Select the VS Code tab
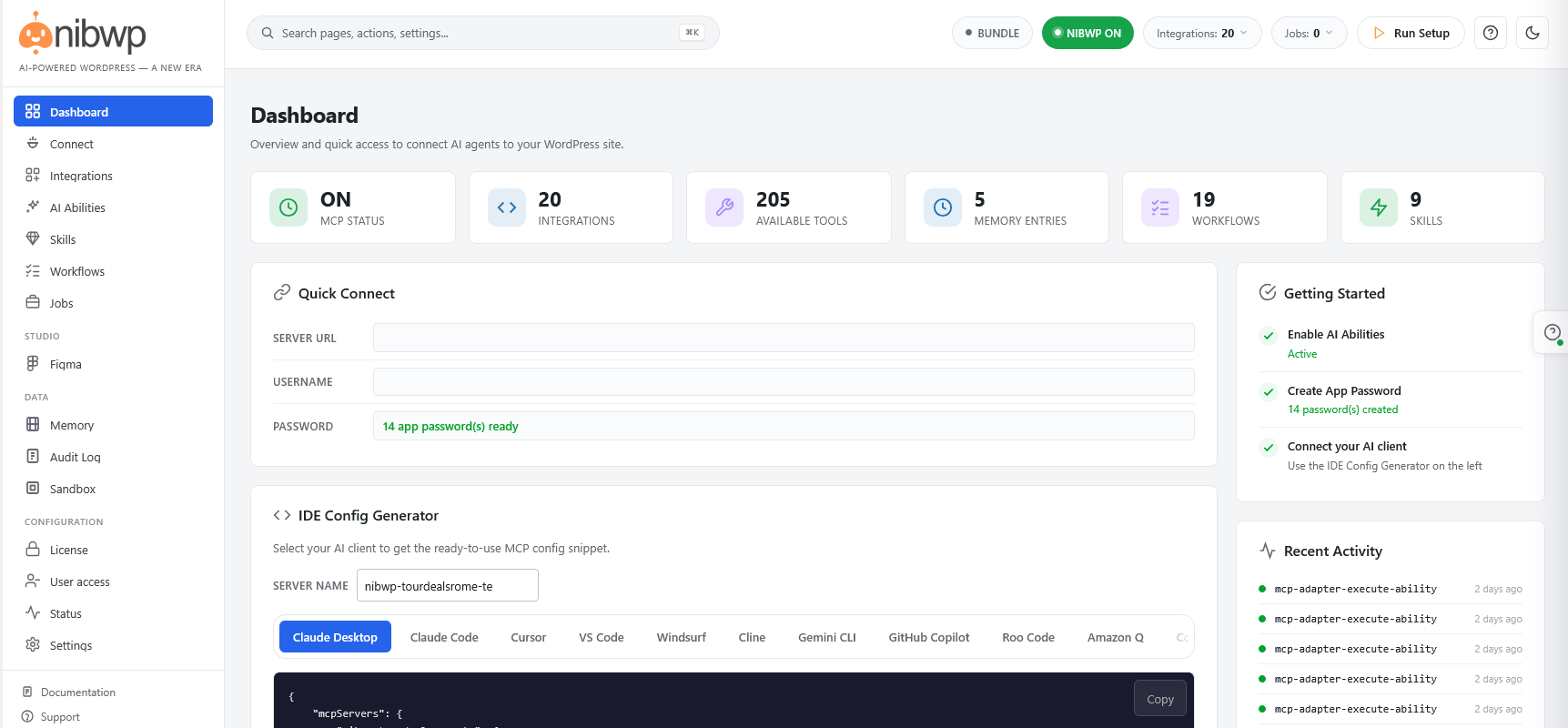 (602, 637)
